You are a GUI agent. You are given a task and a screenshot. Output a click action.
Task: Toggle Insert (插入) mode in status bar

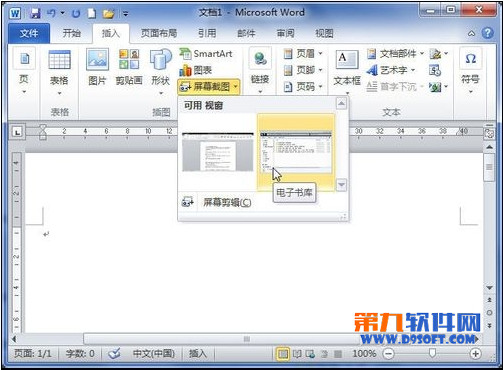click(198, 353)
